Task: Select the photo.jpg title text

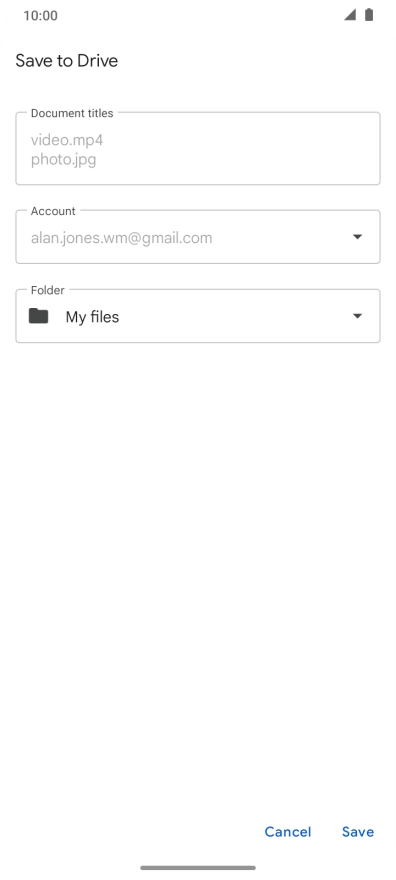Action: click(63, 159)
